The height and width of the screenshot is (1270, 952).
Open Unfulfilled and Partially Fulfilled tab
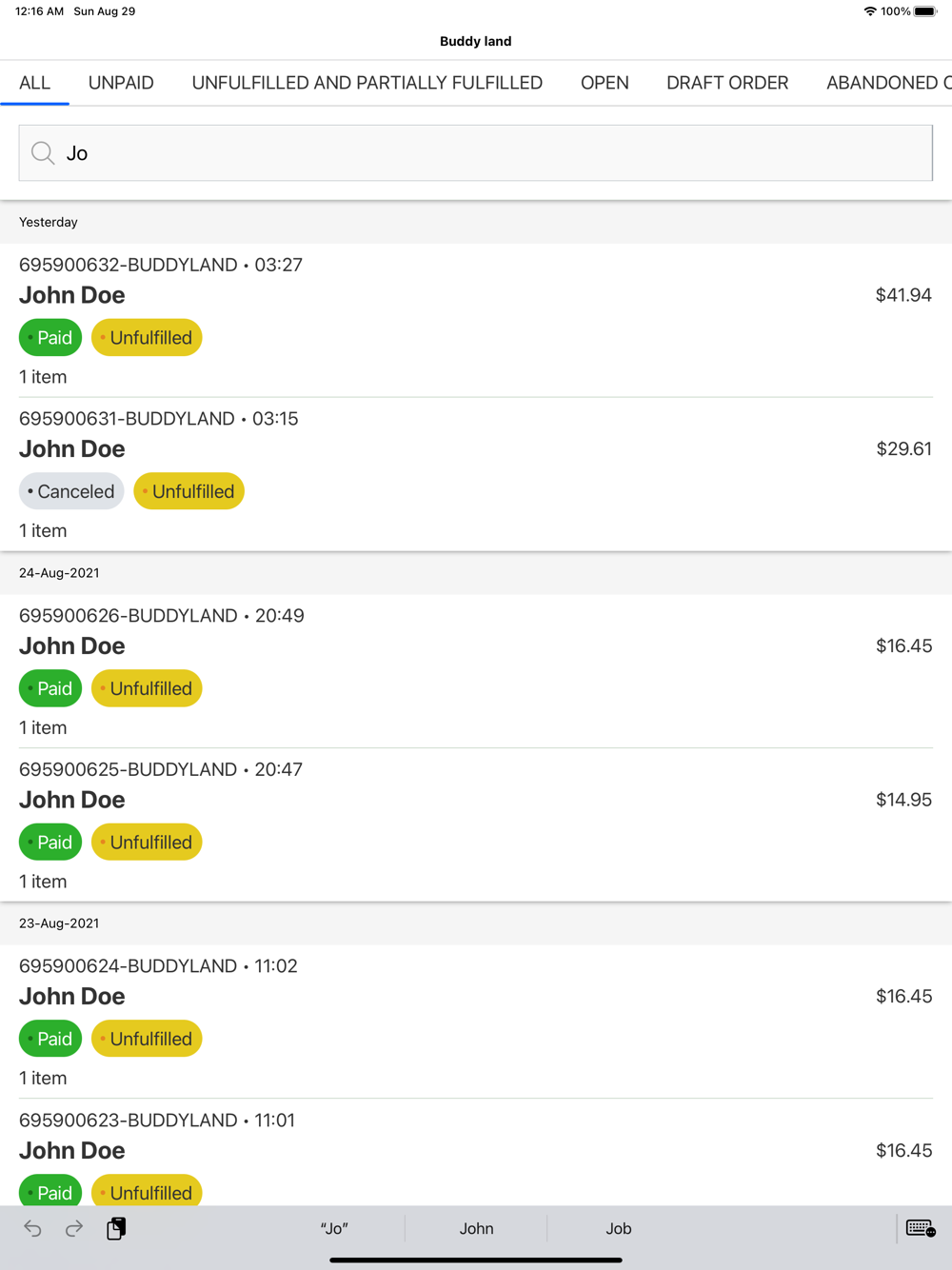click(367, 83)
